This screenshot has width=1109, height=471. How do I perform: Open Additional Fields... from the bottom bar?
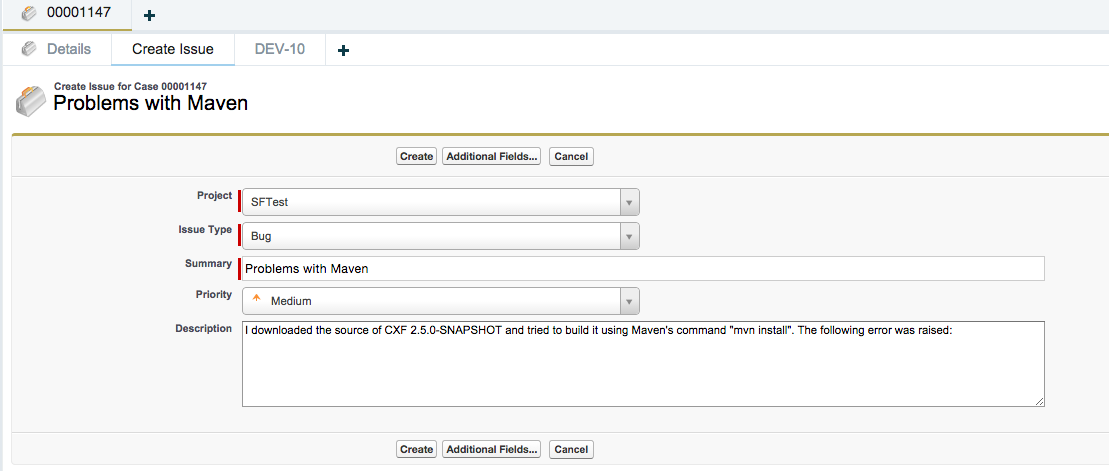pos(493,449)
